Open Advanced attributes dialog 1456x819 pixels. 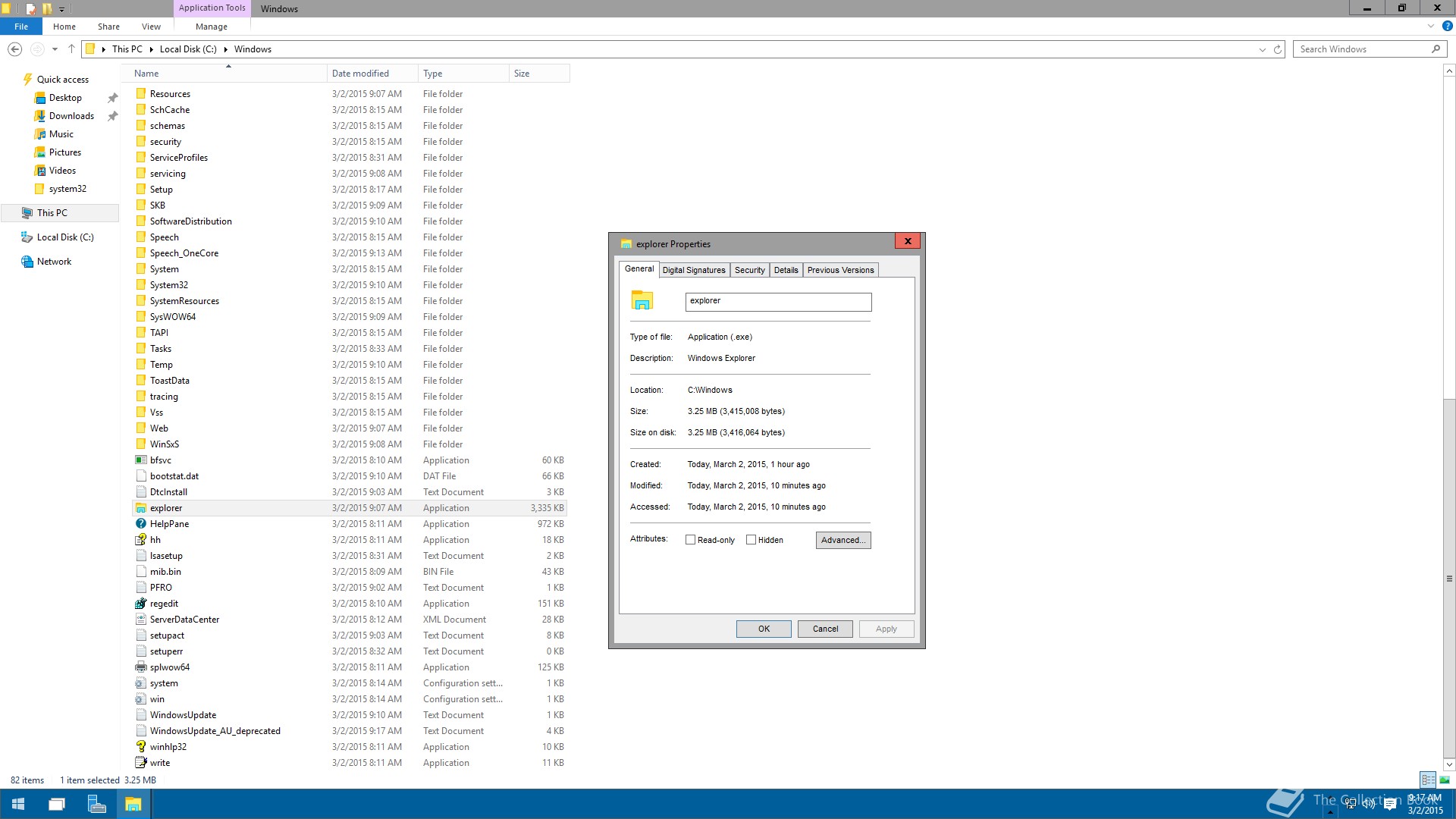[843, 540]
